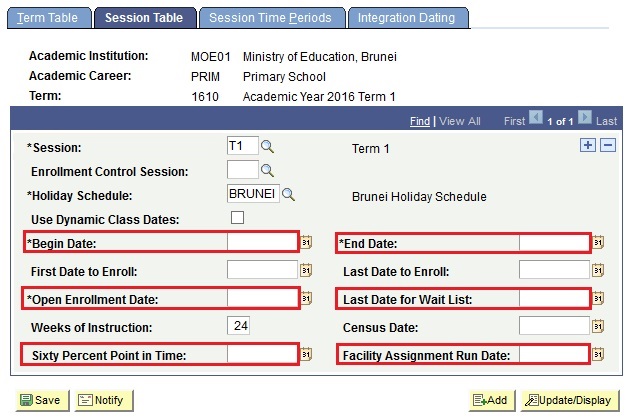Open the Integration Dating tab
This screenshot has width=633, height=420.
click(408, 18)
